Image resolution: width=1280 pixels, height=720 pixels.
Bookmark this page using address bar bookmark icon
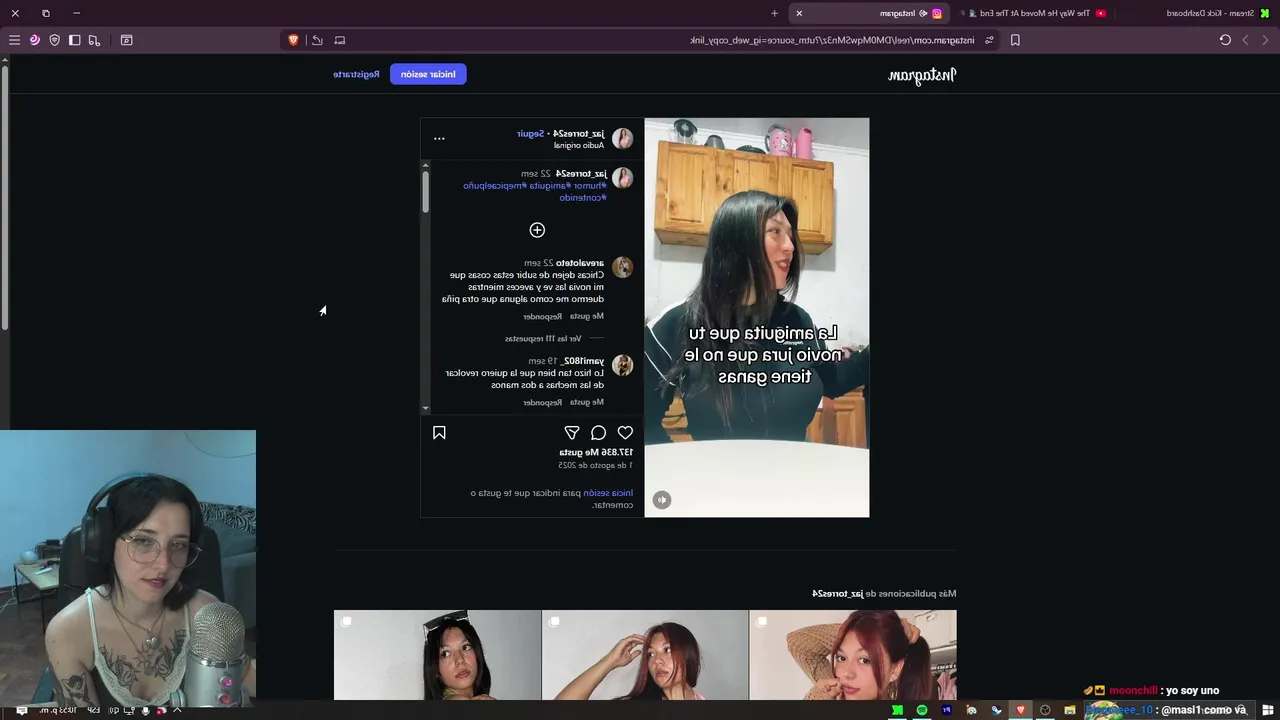(1015, 40)
